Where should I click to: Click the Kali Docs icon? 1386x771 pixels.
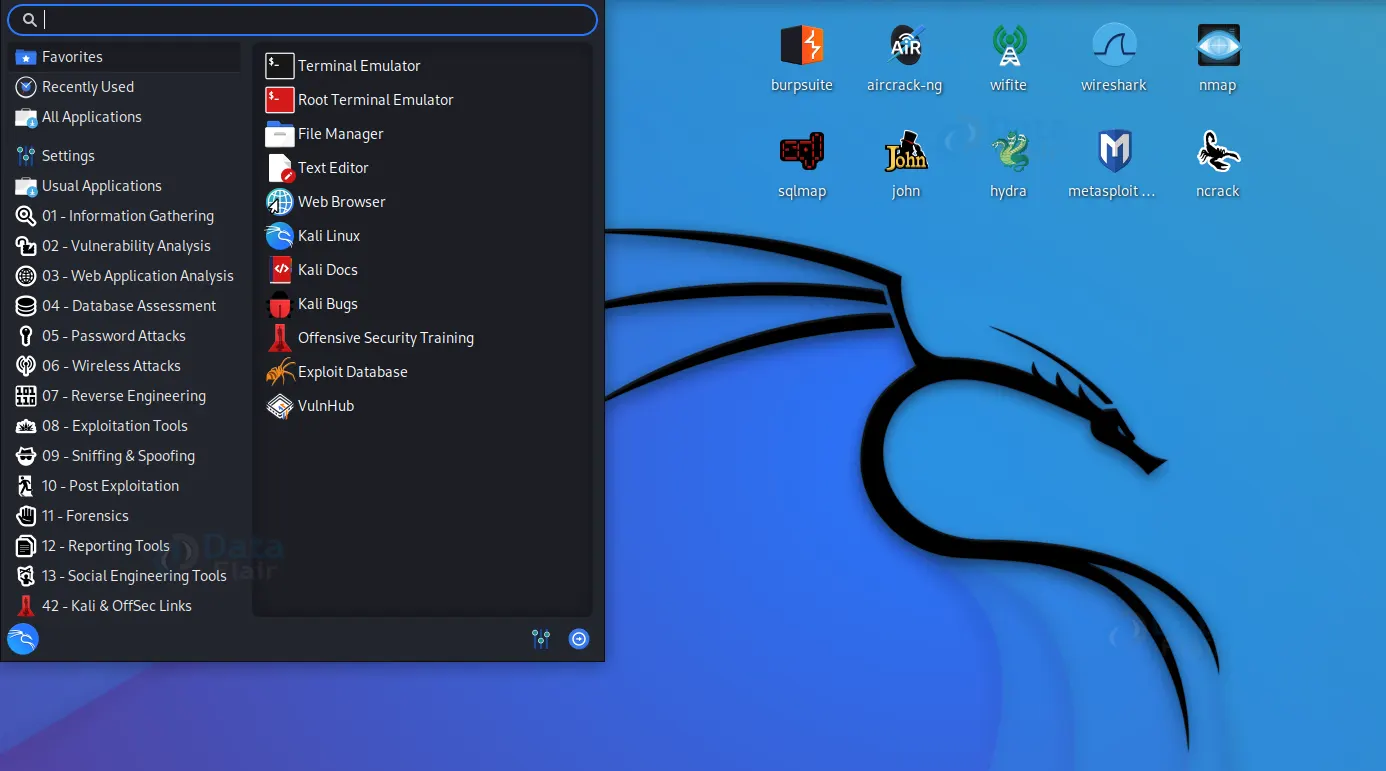pos(279,270)
